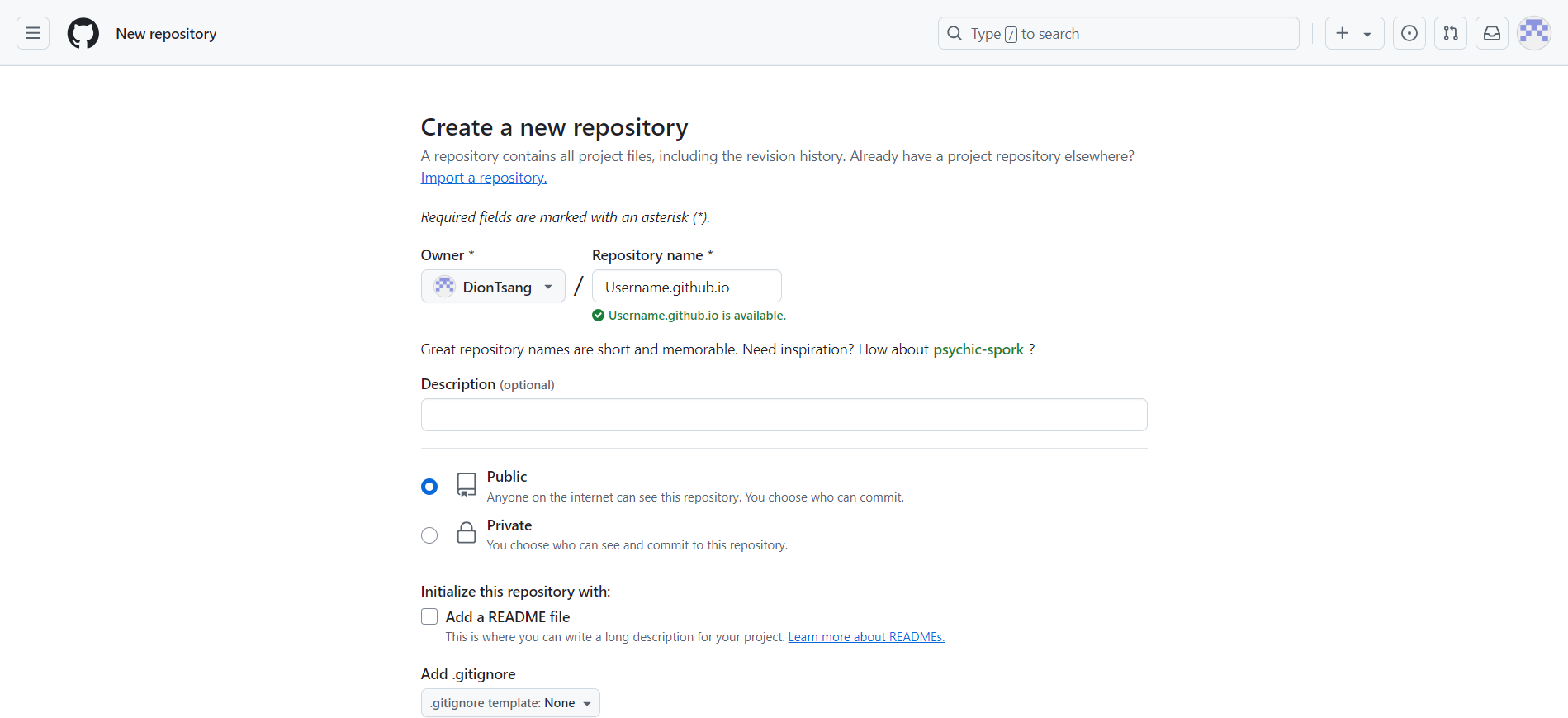Viewport: 1568px width, 718px height.
Task: Click the private repository lock icon
Action: (x=467, y=533)
